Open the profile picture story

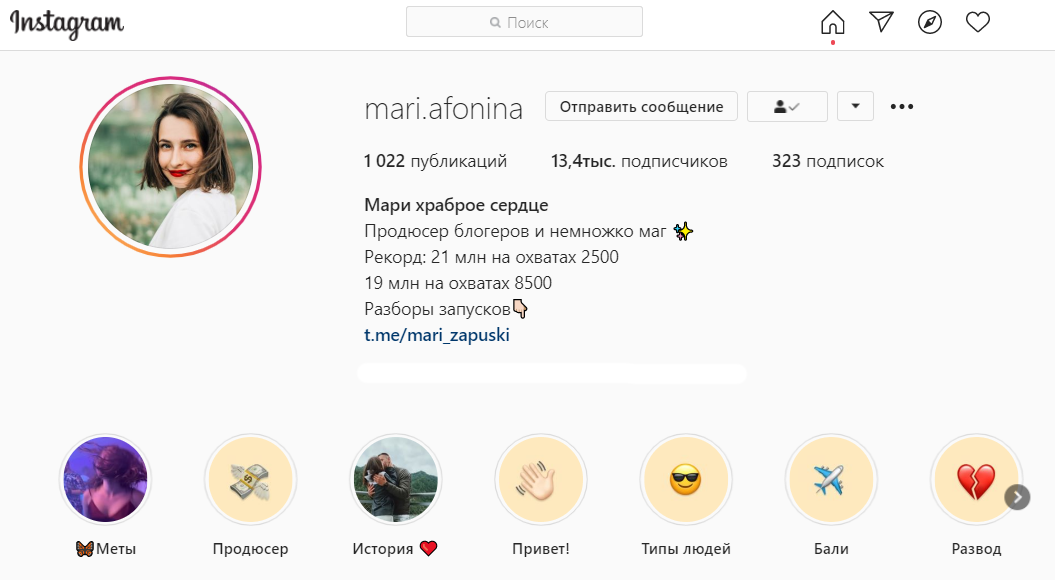tap(171, 167)
